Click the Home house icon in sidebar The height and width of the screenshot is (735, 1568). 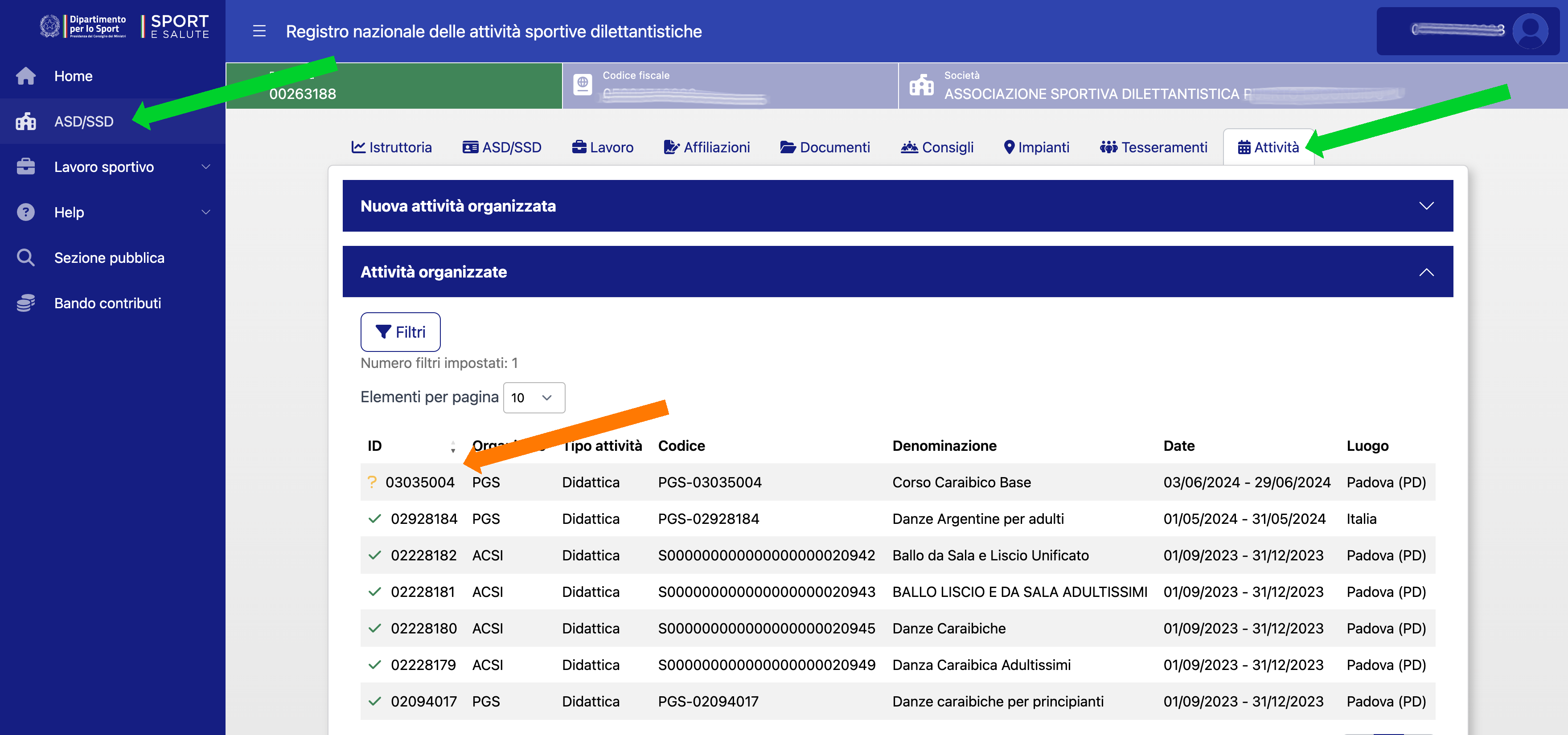[25, 76]
